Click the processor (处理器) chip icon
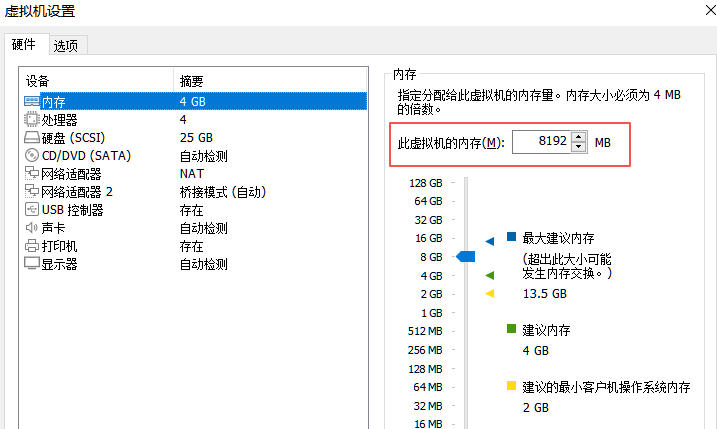The width and height of the screenshot is (717, 429). (31, 119)
